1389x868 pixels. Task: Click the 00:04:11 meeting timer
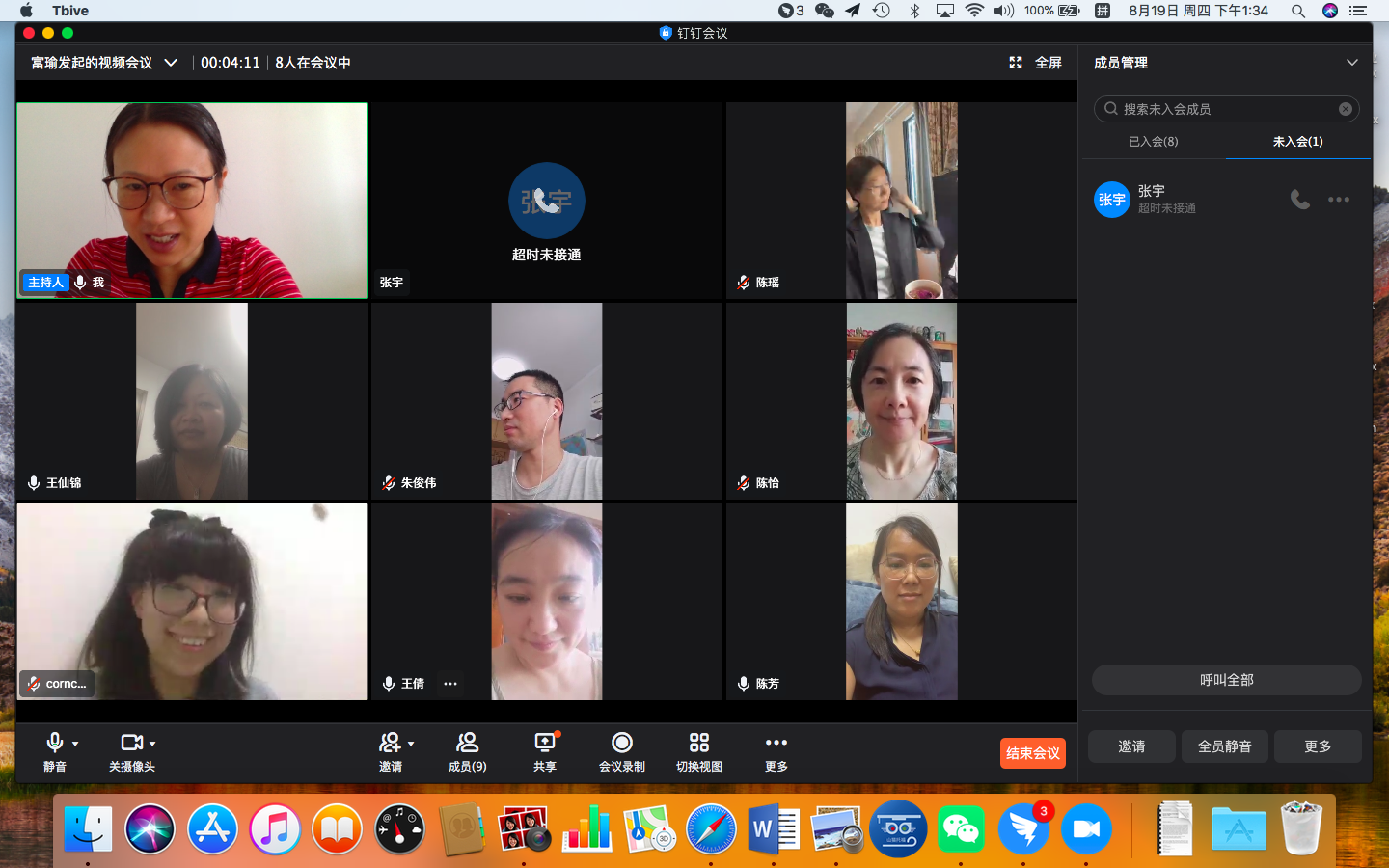pos(231,63)
